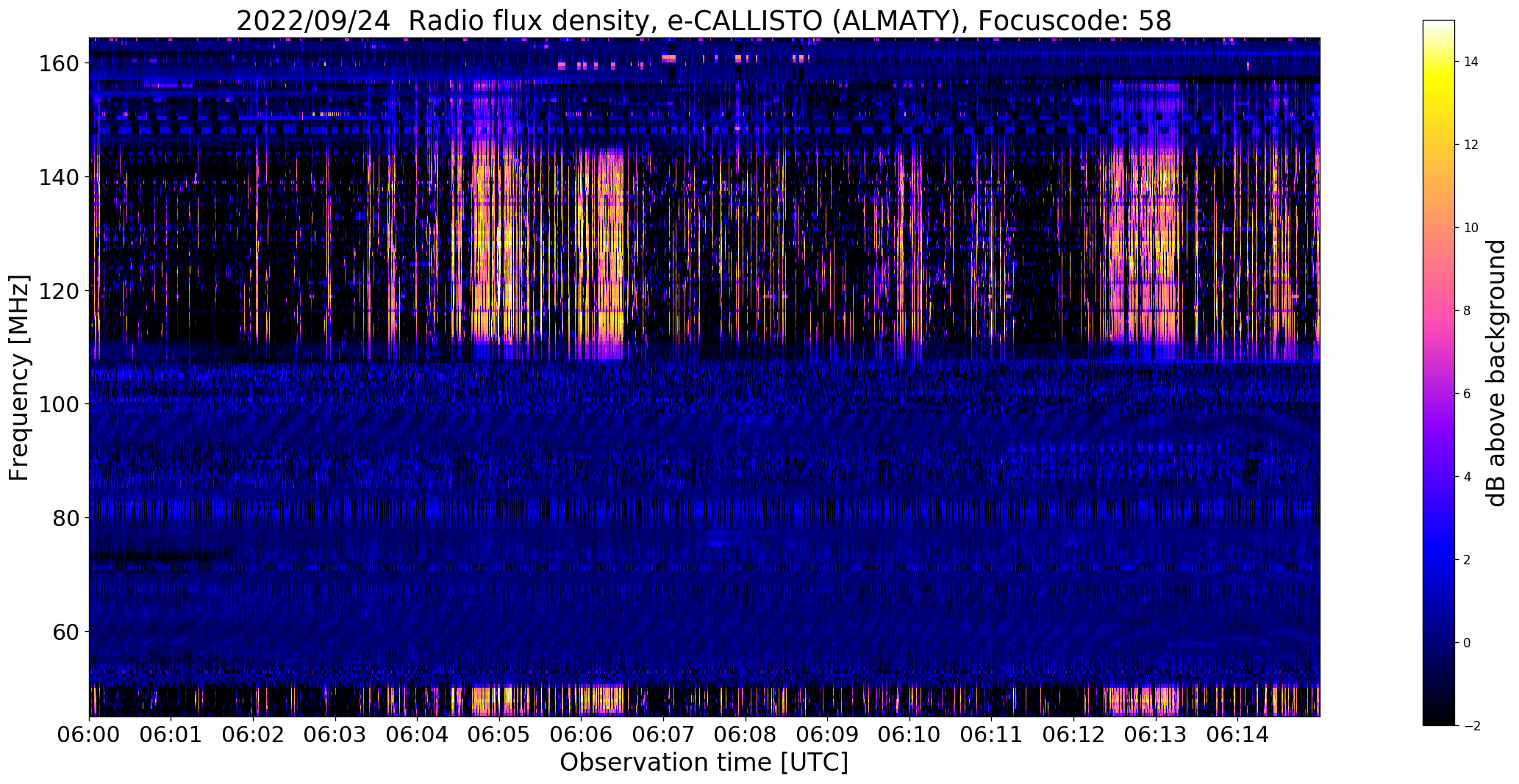Click the 06:10 time tick label
1519x784 pixels.
(909, 733)
